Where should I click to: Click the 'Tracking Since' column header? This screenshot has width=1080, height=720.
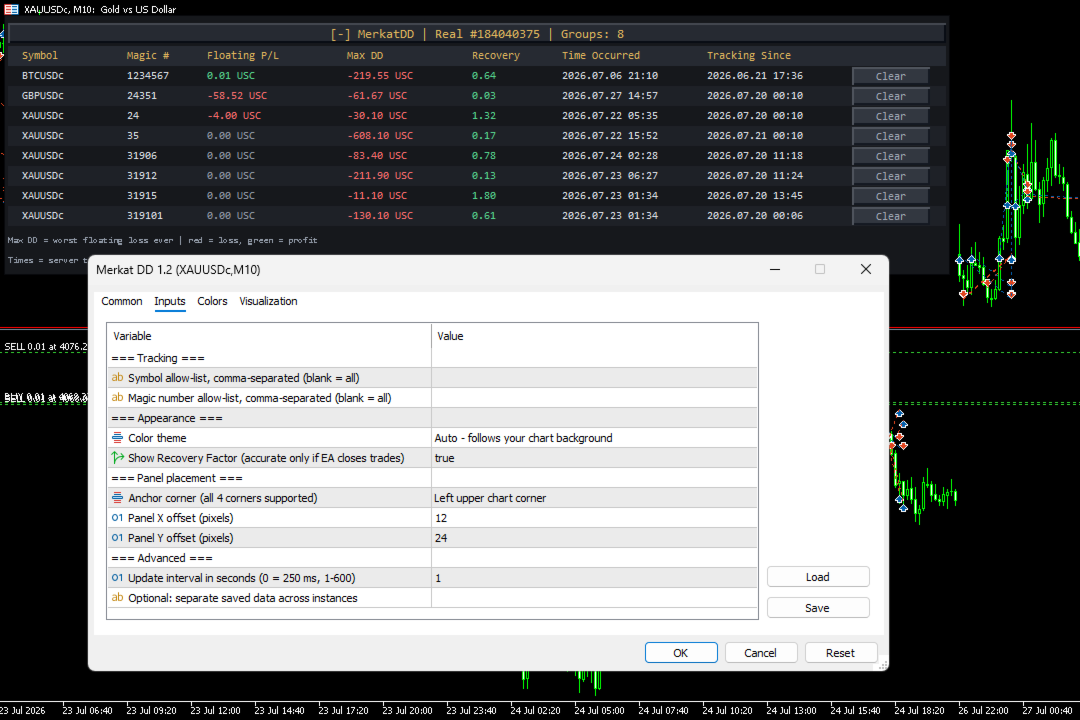pos(749,56)
